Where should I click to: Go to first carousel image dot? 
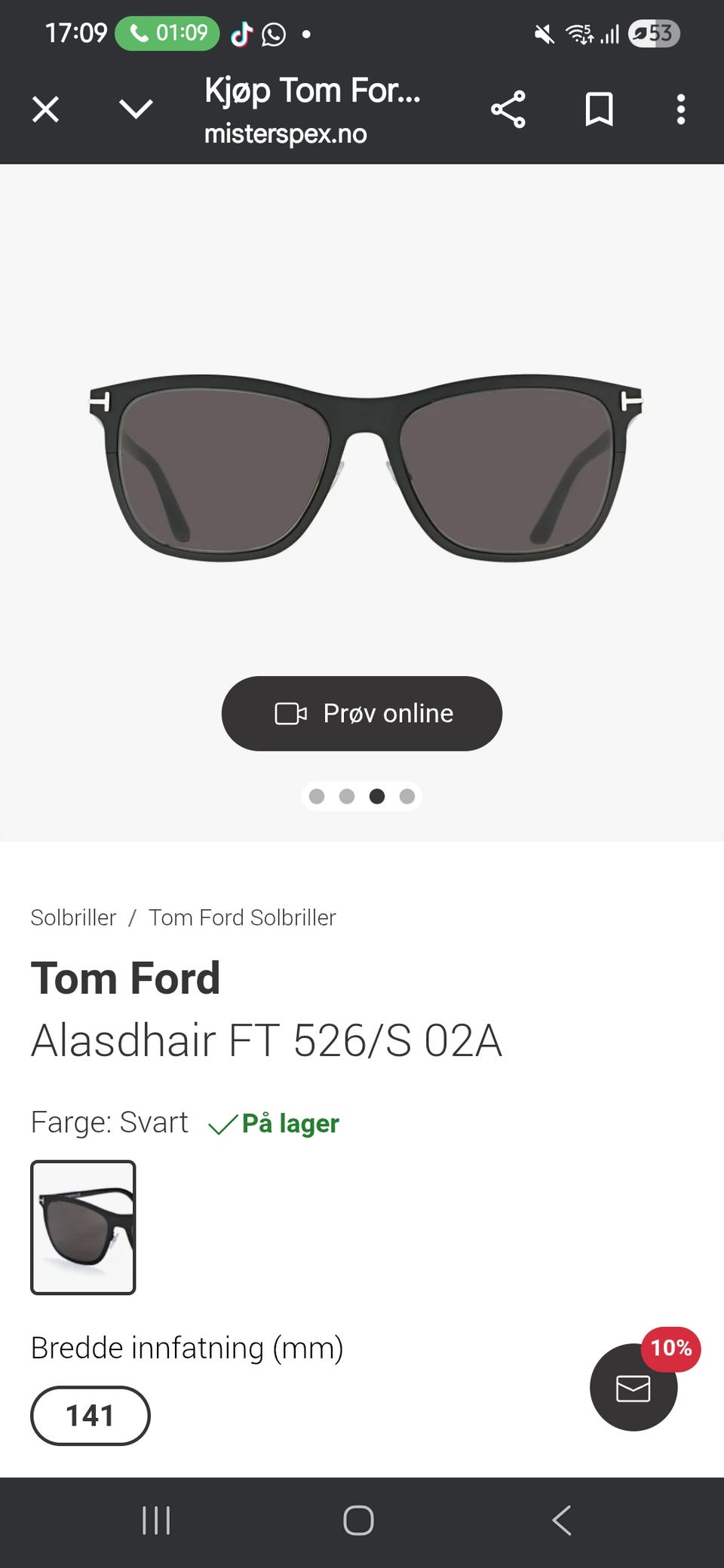click(x=317, y=797)
